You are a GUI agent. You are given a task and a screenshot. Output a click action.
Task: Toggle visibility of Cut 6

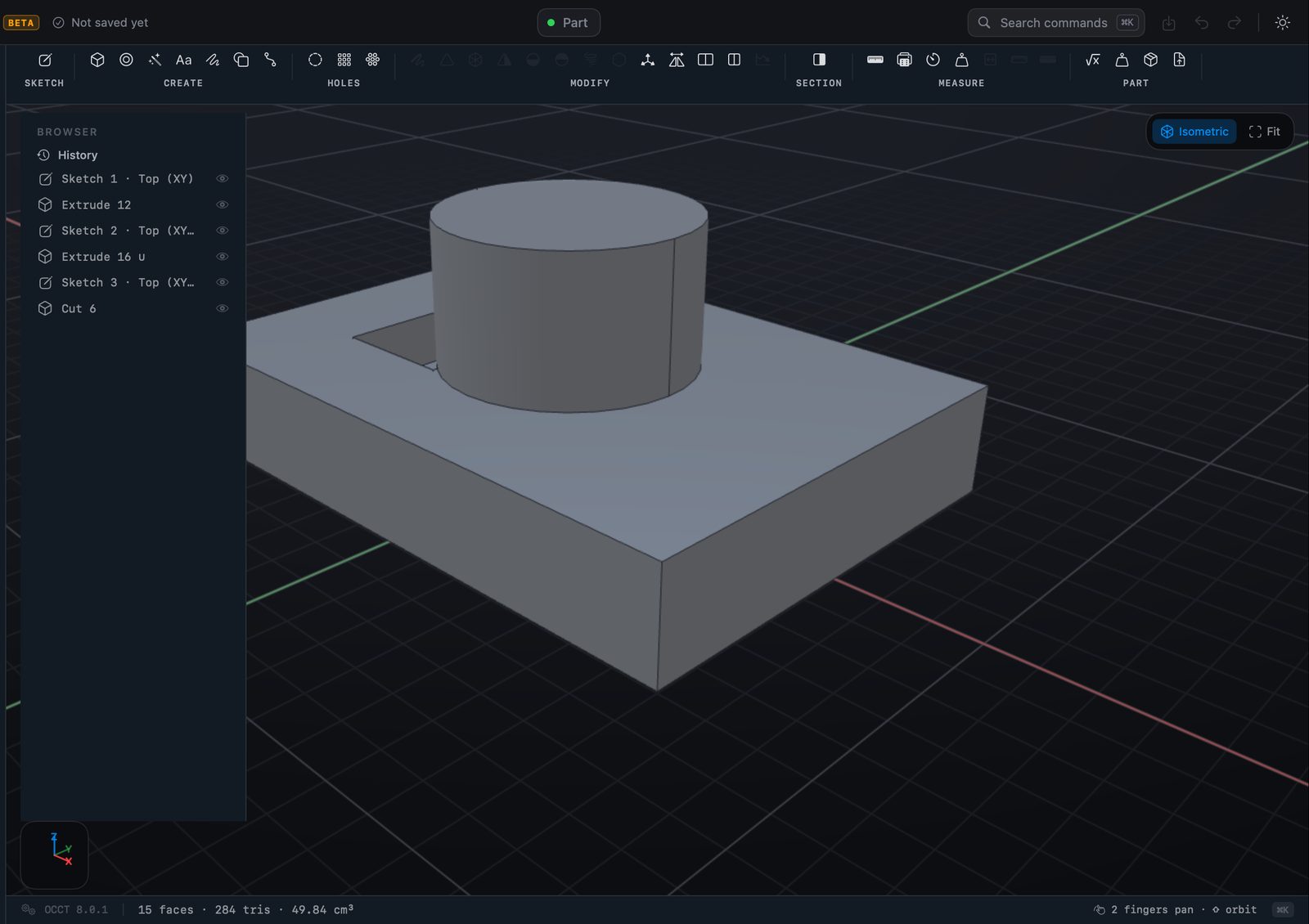click(222, 308)
